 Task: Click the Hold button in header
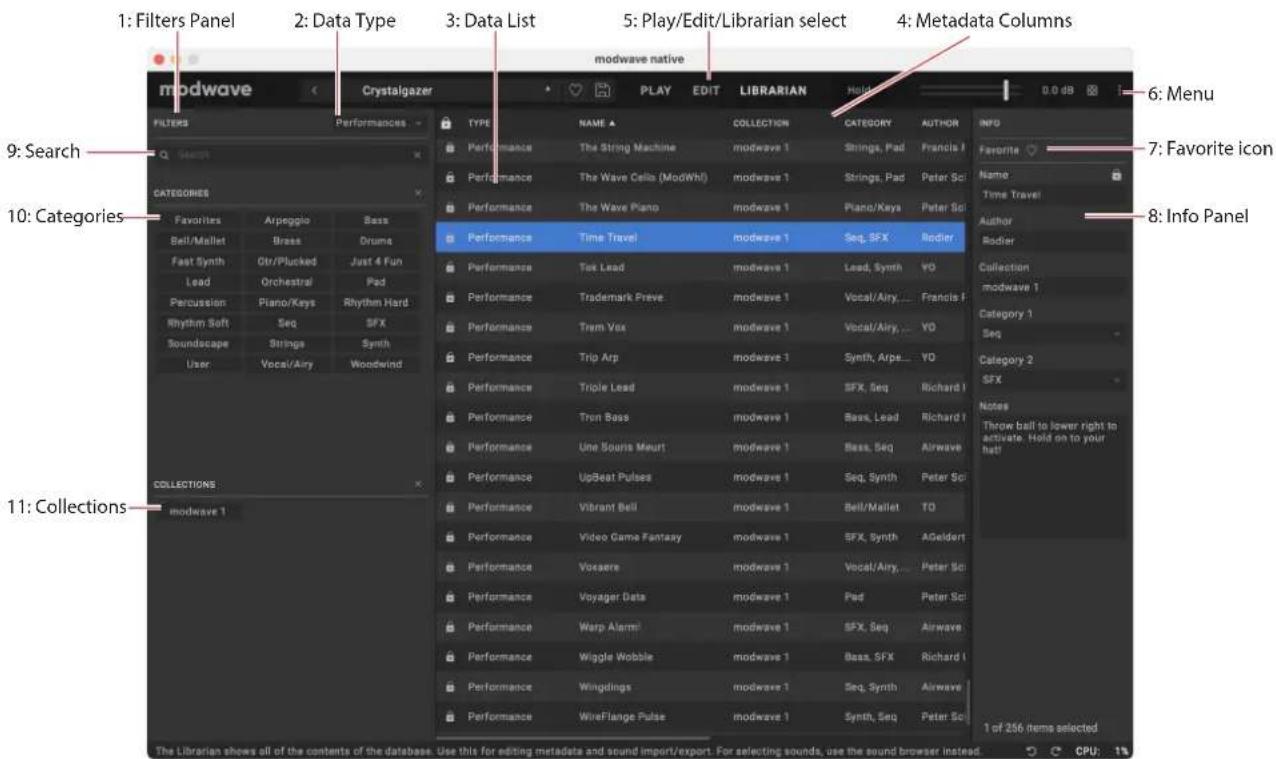point(861,90)
